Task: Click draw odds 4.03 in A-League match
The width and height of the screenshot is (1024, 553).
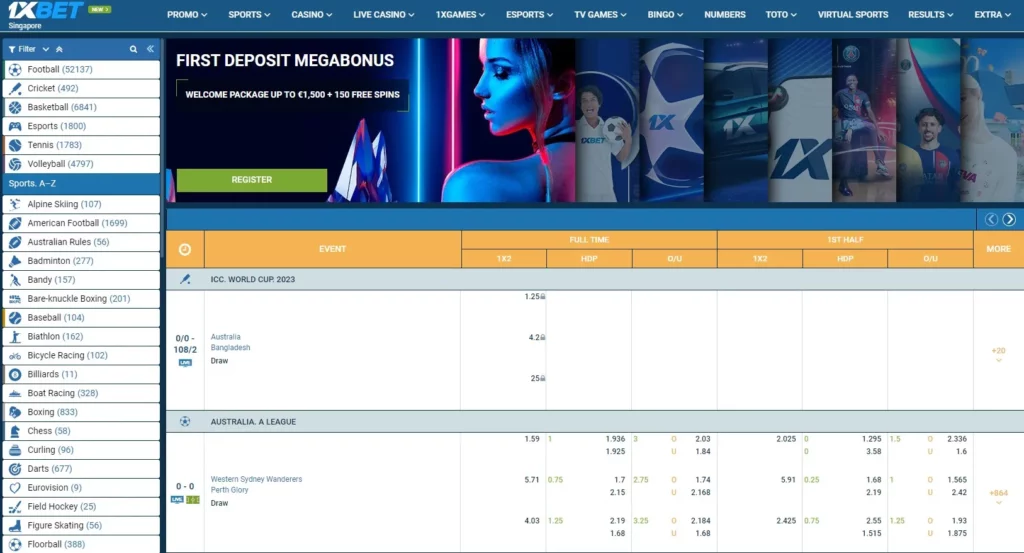Action: pyautogui.click(x=532, y=521)
